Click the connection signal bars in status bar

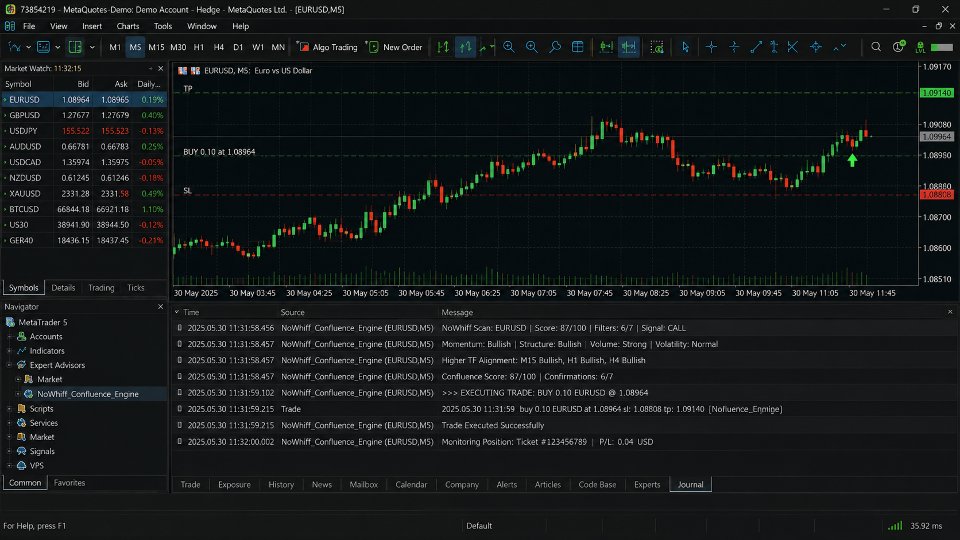[x=895, y=526]
